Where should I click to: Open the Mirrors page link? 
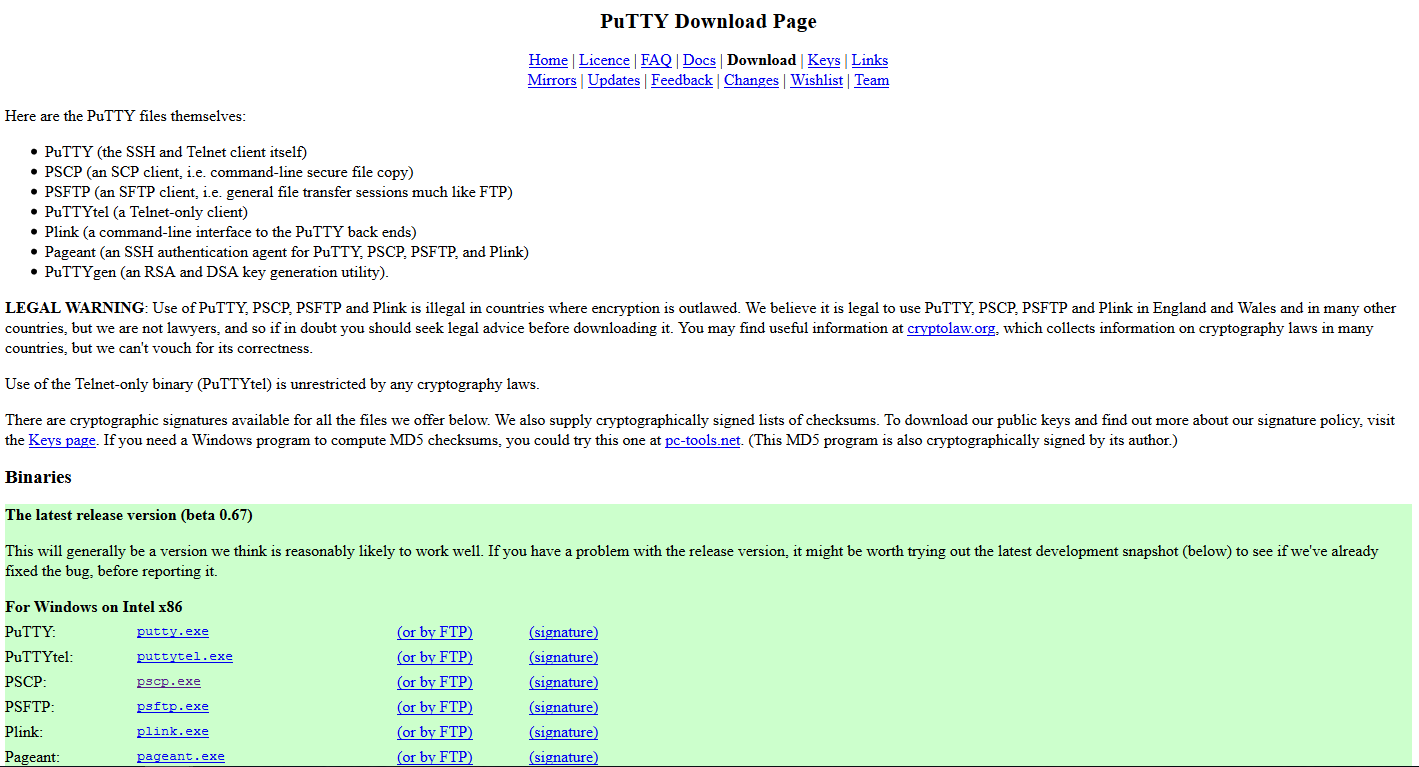coord(552,80)
